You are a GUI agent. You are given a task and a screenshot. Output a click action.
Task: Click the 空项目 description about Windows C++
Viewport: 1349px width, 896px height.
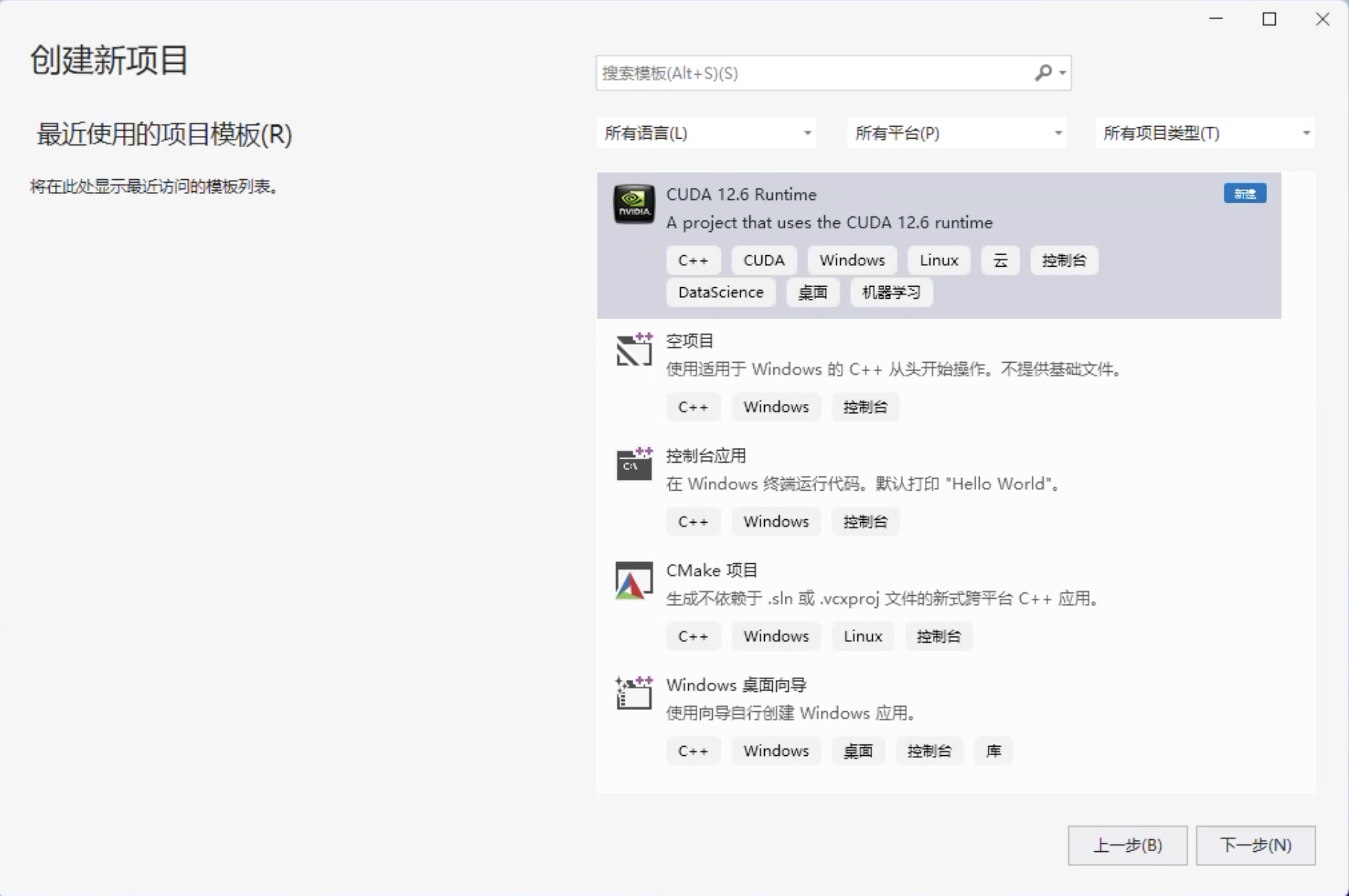894,369
